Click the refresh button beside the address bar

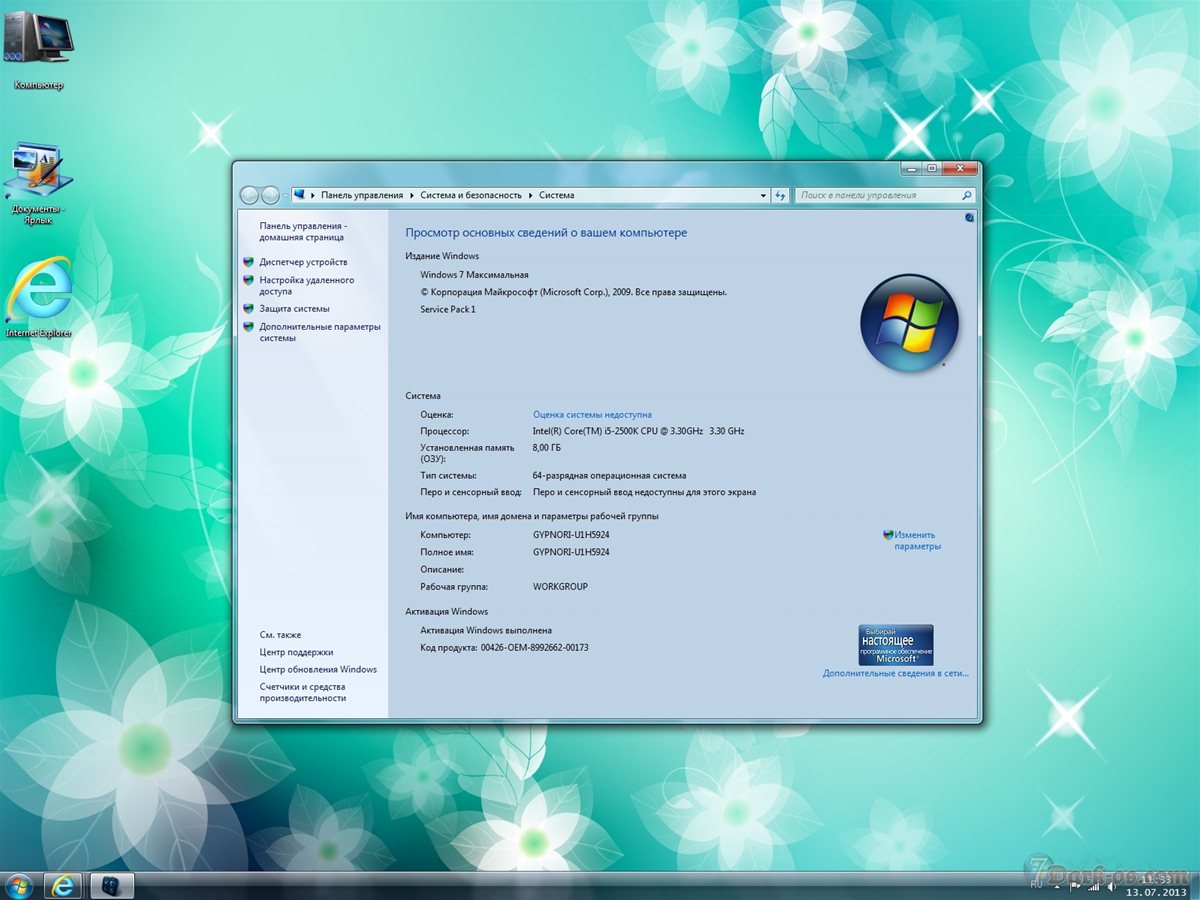click(780, 196)
